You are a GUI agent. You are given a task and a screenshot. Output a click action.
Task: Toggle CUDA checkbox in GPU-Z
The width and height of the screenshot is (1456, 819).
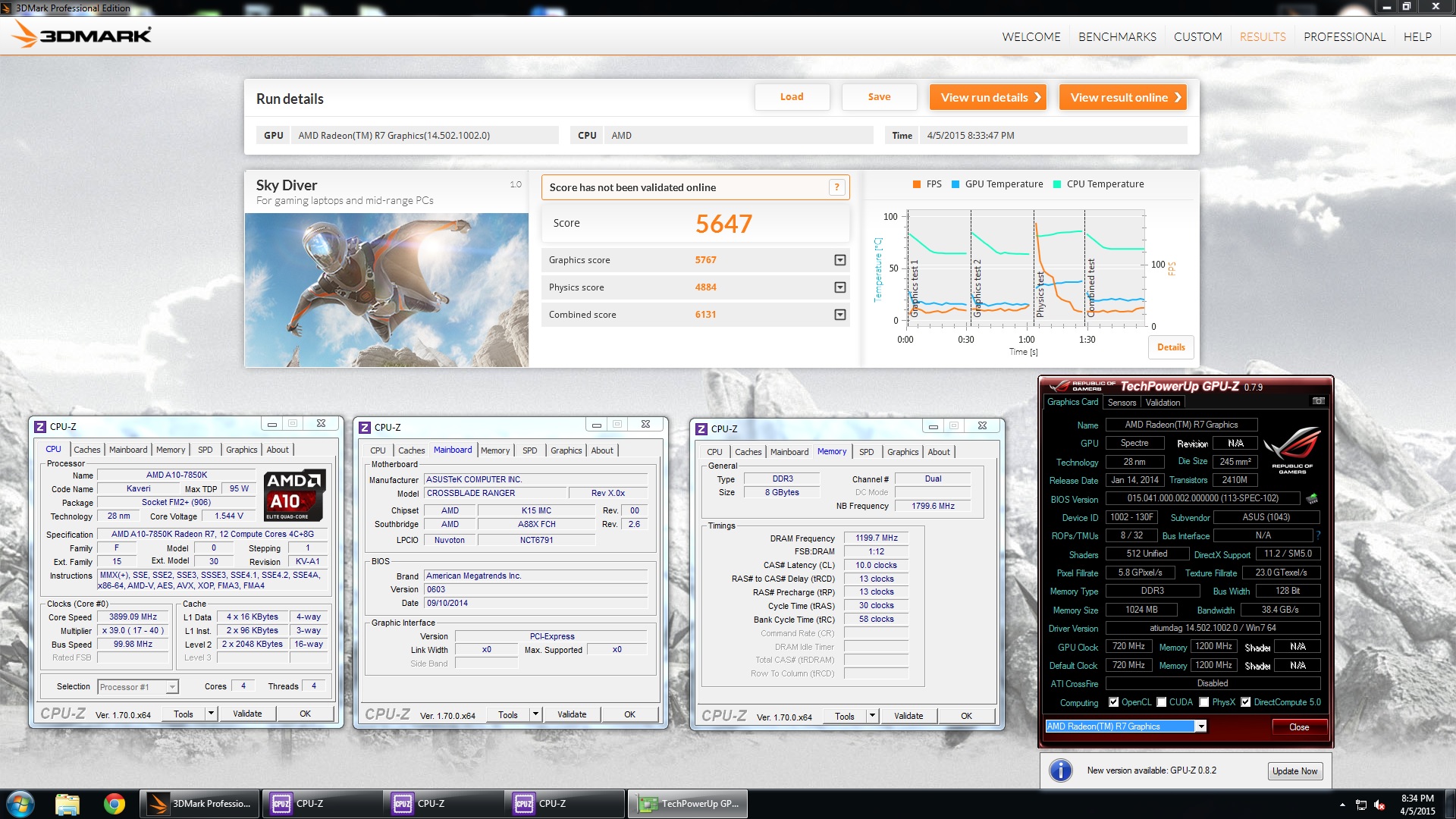pyautogui.click(x=1161, y=702)
